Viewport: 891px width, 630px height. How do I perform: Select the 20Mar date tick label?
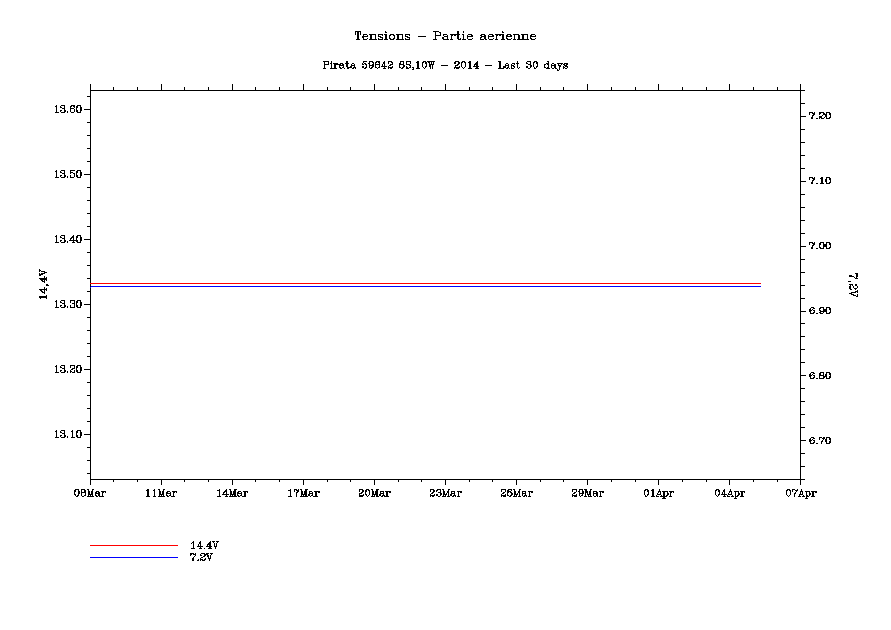(374, 492)
